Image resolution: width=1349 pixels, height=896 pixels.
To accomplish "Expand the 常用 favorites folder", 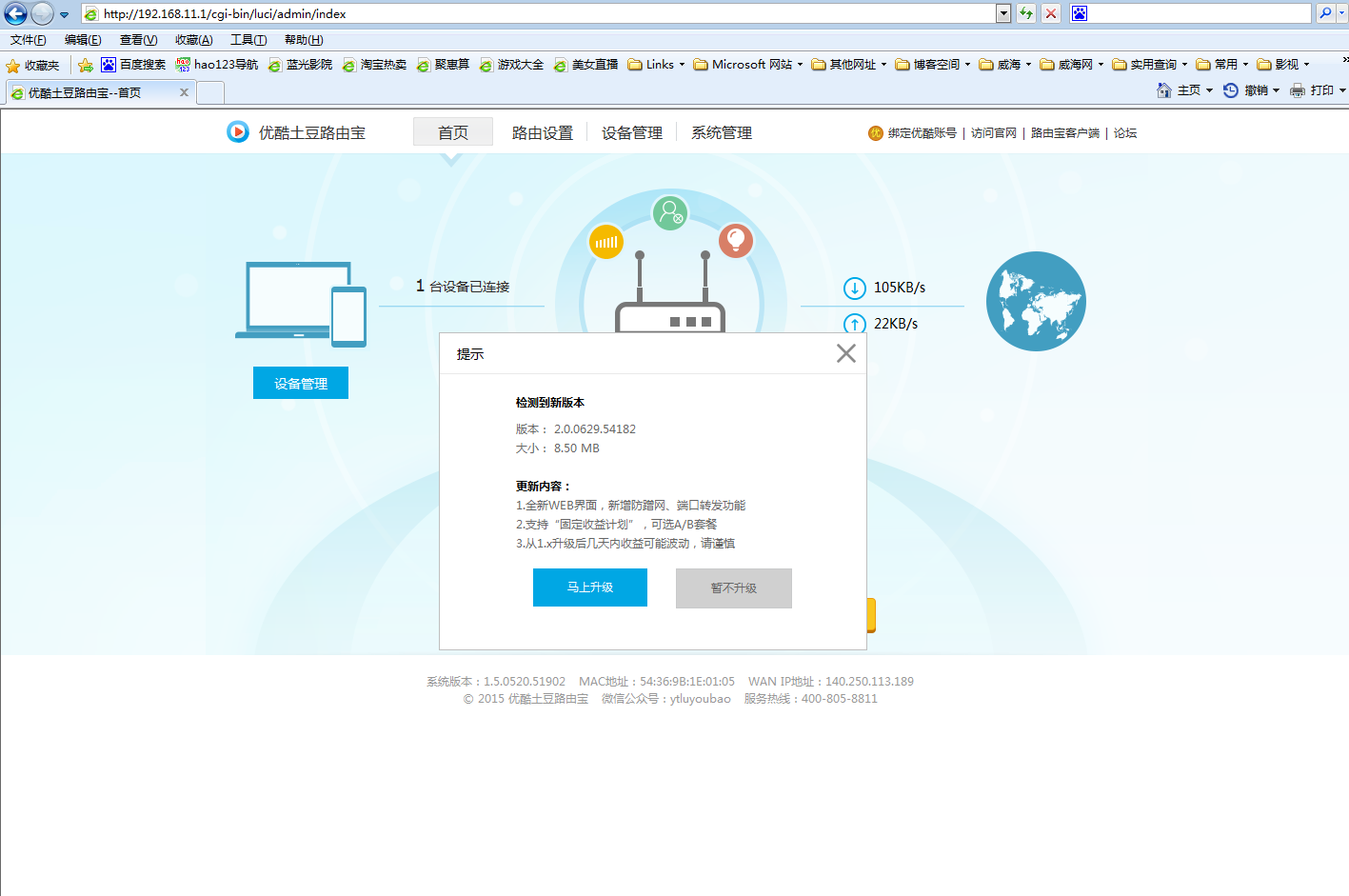I will [1222, 65].
